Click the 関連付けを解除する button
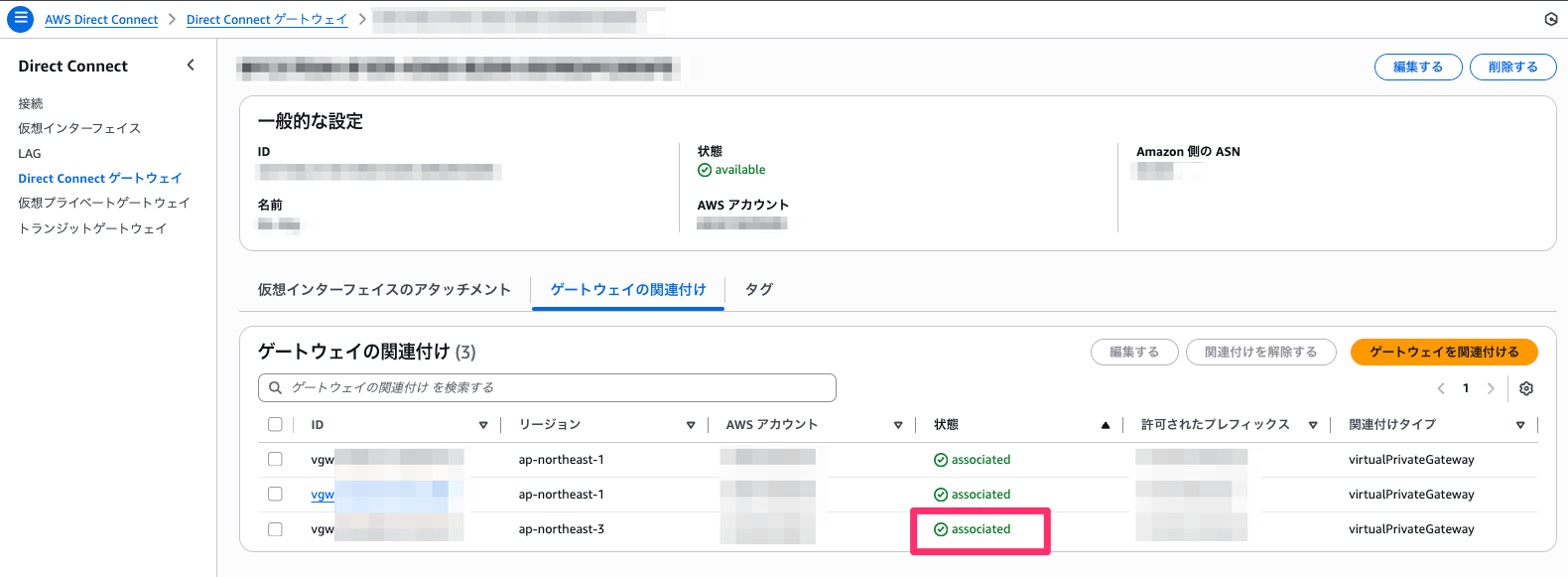Image resolution: width=1568 pixels, height=577 pixels. [1261, 352]
